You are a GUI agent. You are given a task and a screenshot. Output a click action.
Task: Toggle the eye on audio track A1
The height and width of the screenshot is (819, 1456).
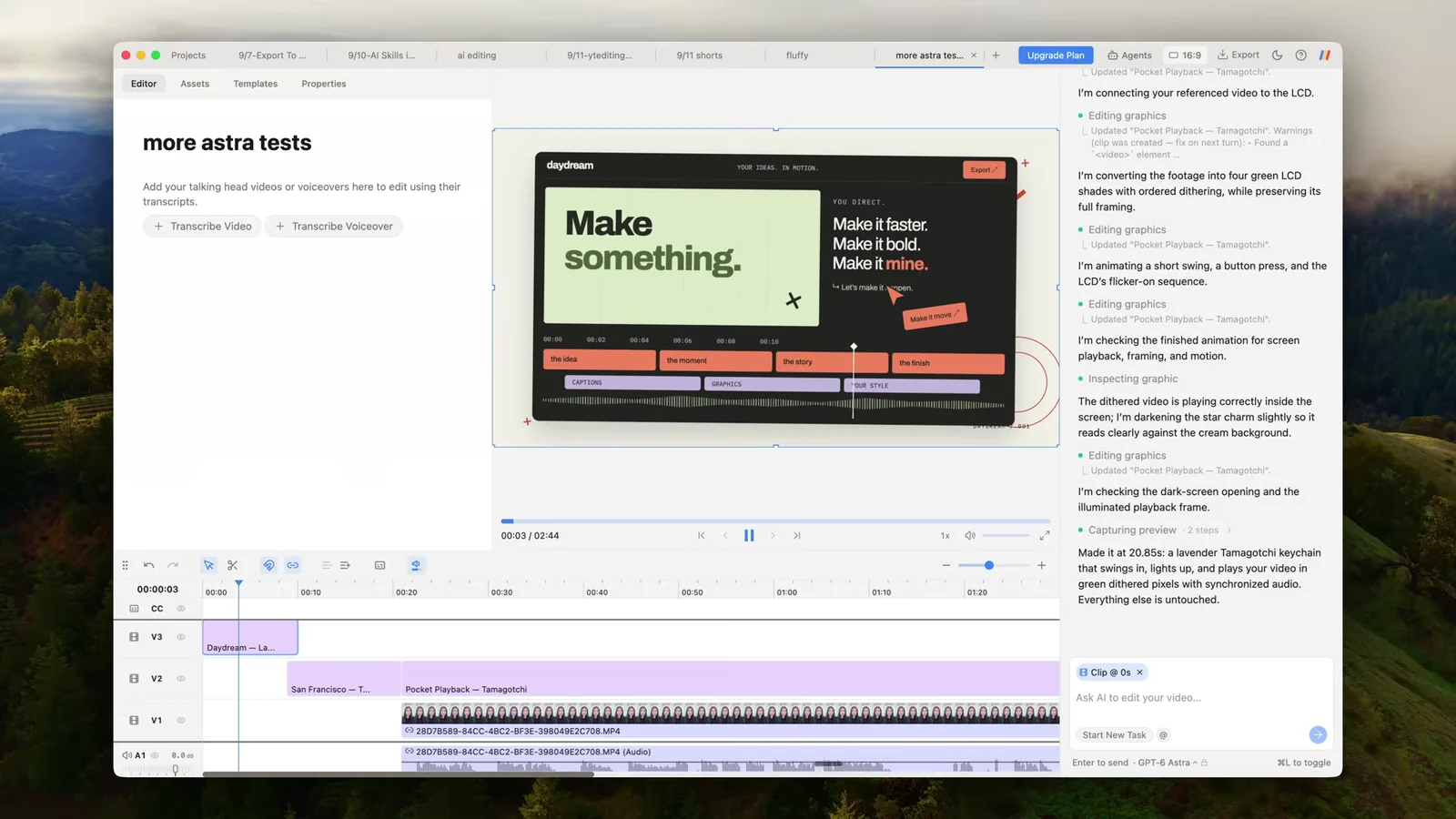(155, 755)
